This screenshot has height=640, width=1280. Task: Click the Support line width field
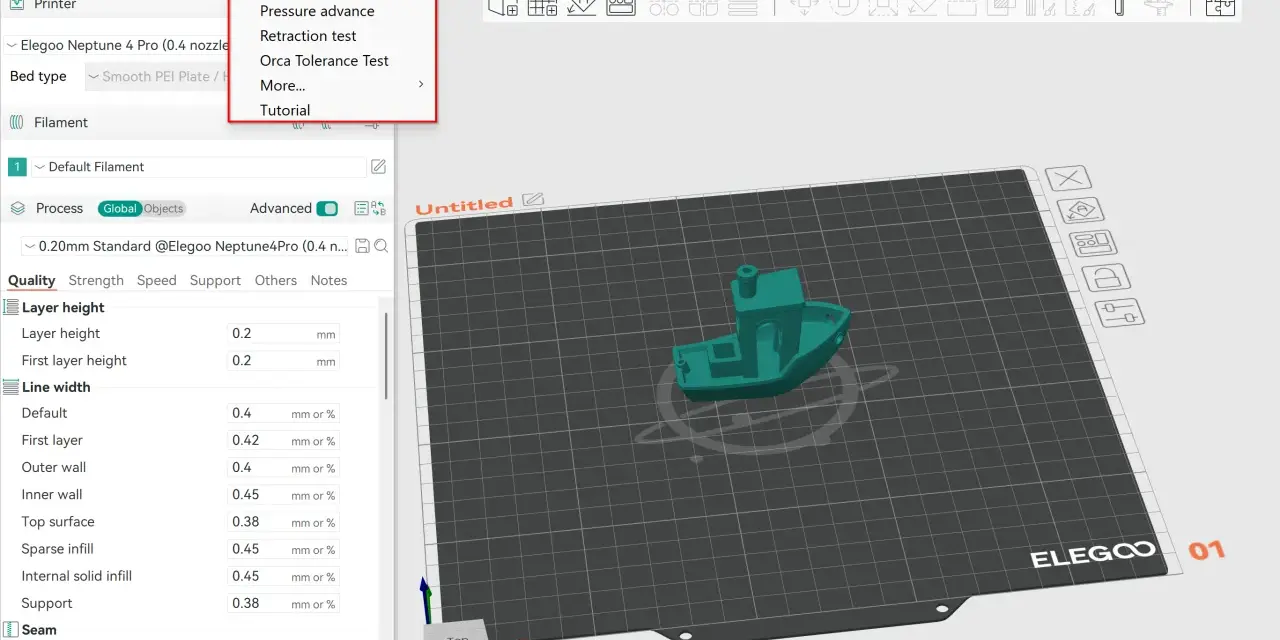pyautogui.click(x=283, y=603)
